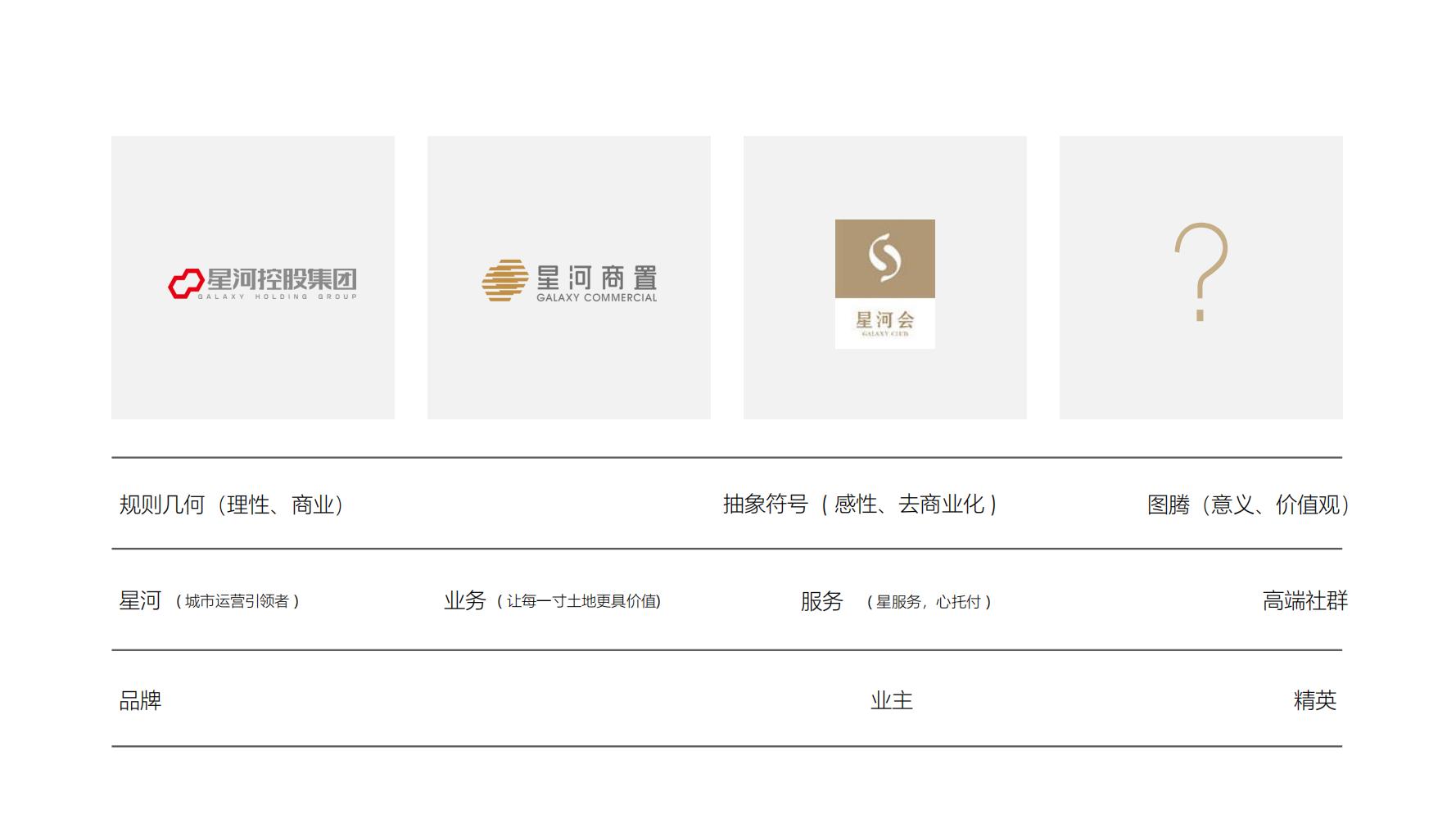Click the （星服务, 心托付）note
This screenshot has height=819, width=1456.
point(929,602)
